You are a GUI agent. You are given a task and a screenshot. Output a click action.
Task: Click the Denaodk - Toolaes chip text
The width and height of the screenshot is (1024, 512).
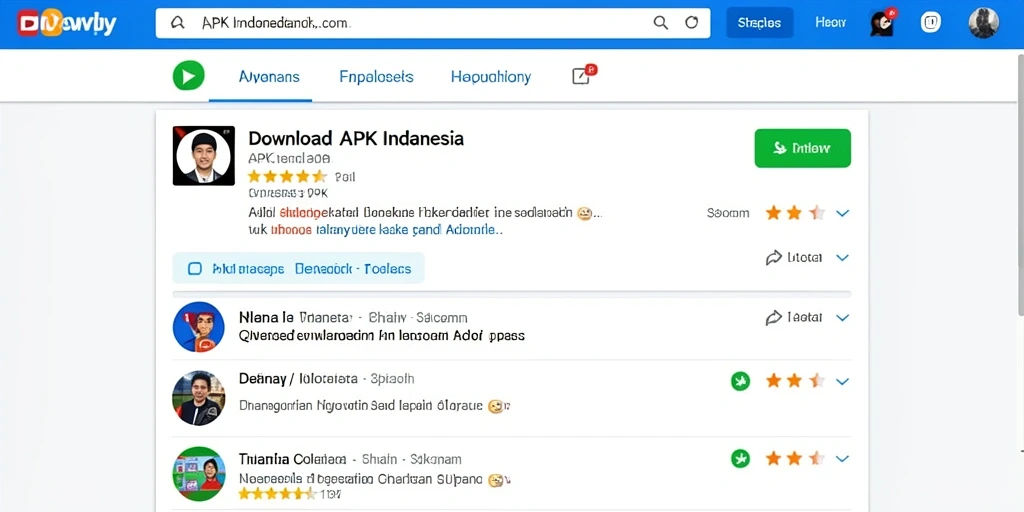coord(353,268)
